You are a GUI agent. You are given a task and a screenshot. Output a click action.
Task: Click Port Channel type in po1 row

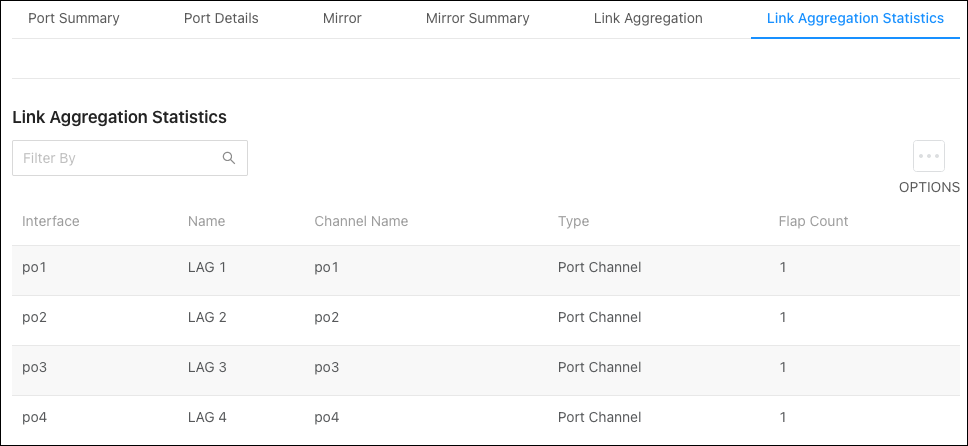(599, 267)
